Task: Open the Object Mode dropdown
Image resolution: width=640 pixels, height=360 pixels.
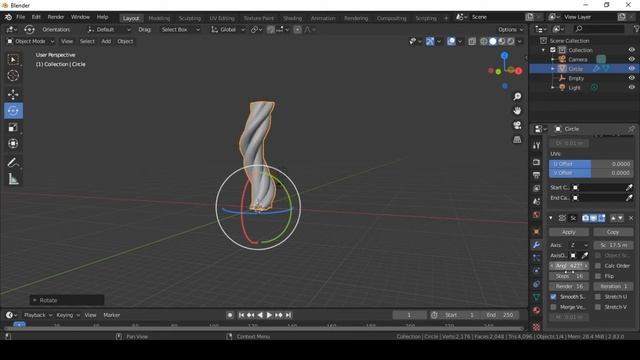Action: click(30, 41)
